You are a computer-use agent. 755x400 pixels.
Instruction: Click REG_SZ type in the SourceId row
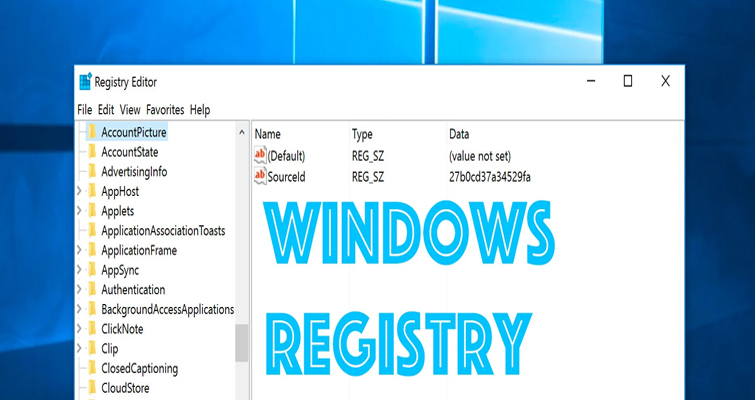(368, 177)
